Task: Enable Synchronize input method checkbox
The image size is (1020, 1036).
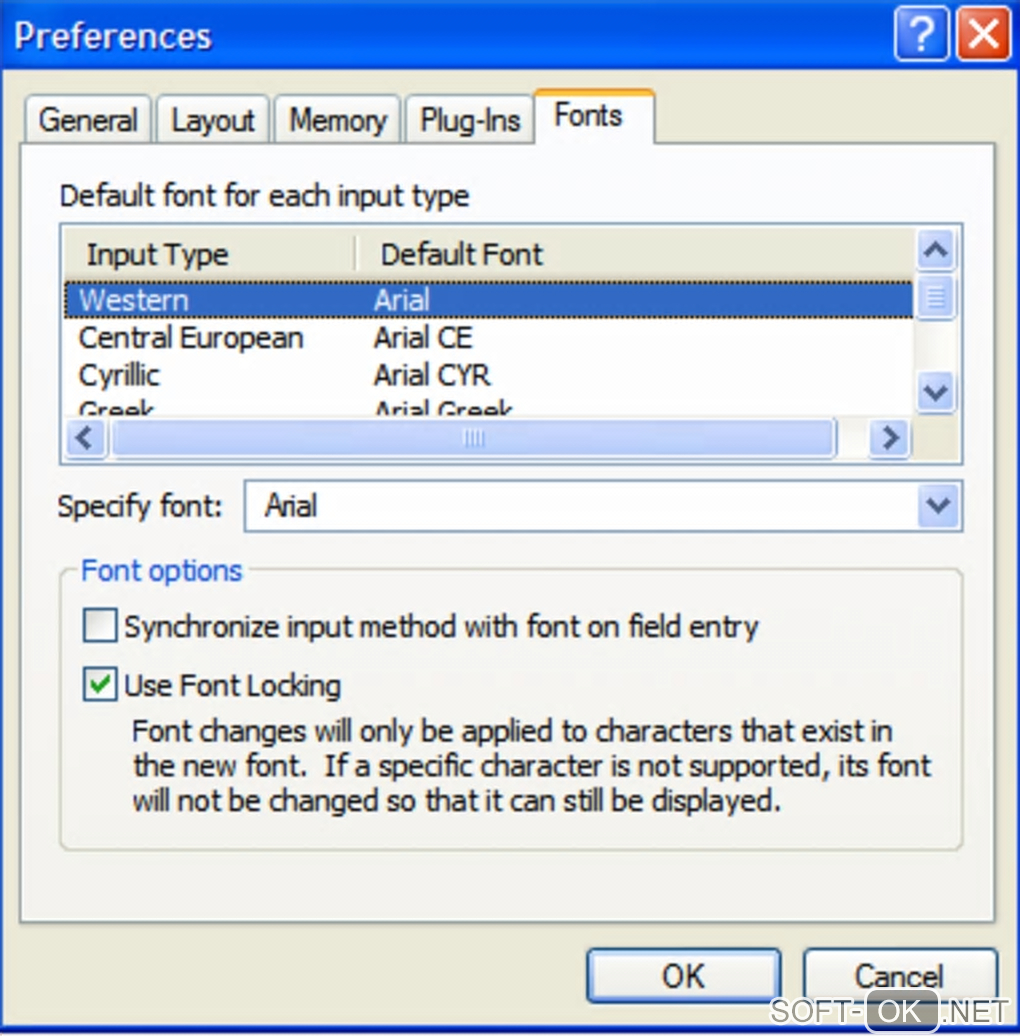Action: pos(100,627)
